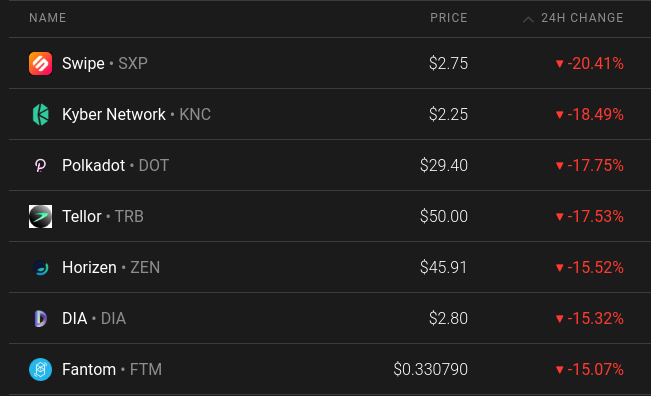Click the Kyber Network logo icon

click(x=40, y=115)
